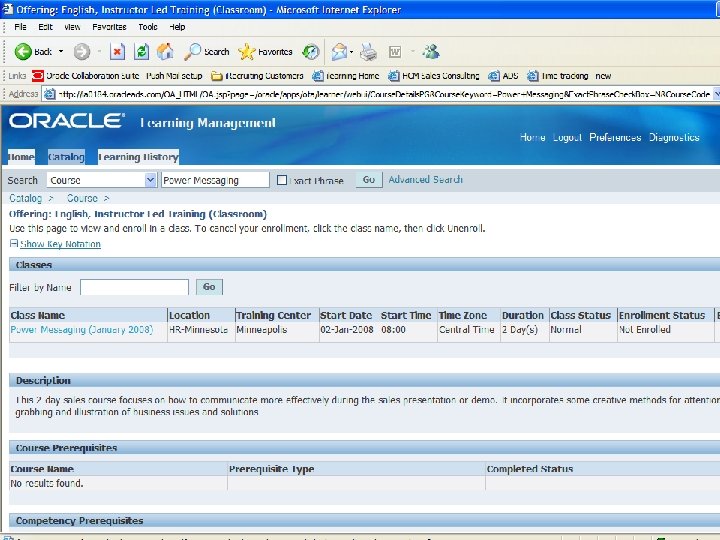Open the browser Search magnifier
The width and height of the screenshot is (720, 540).
[207, 51]
